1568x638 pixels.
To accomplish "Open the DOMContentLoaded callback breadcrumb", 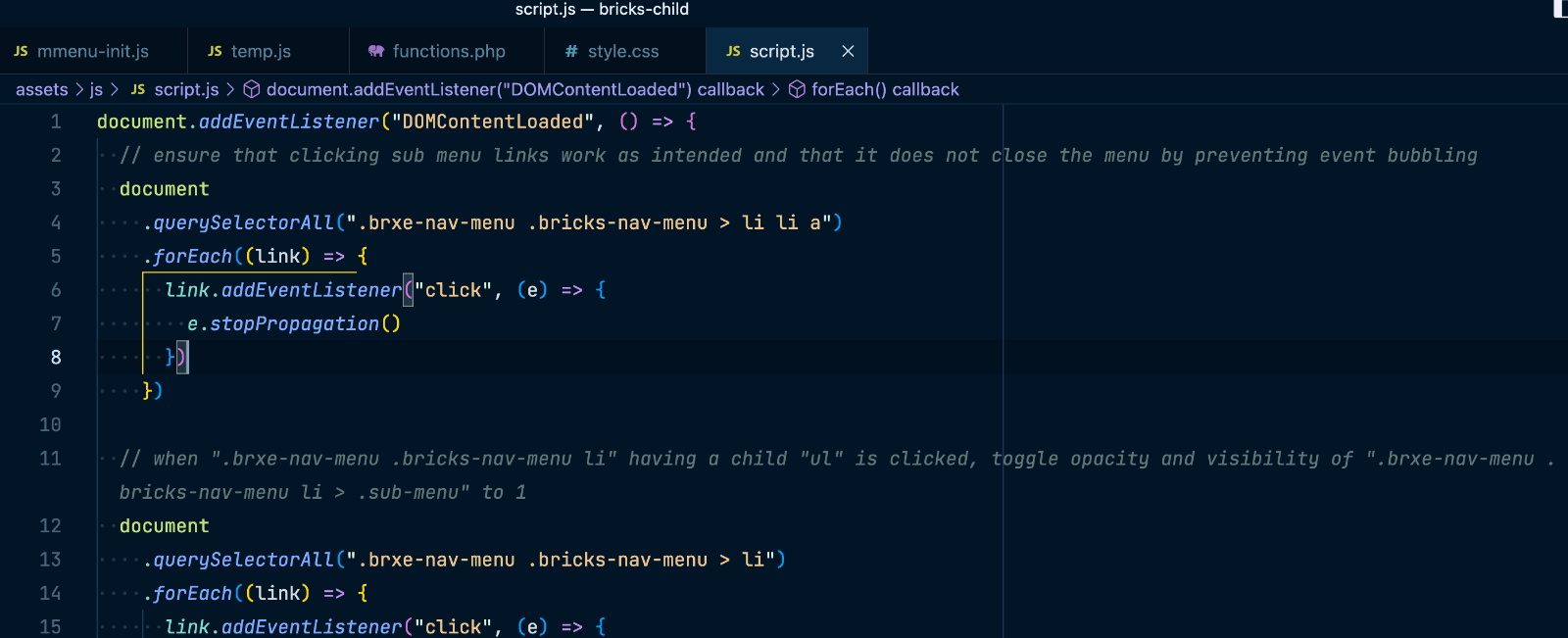I will (x=514, y=90).
